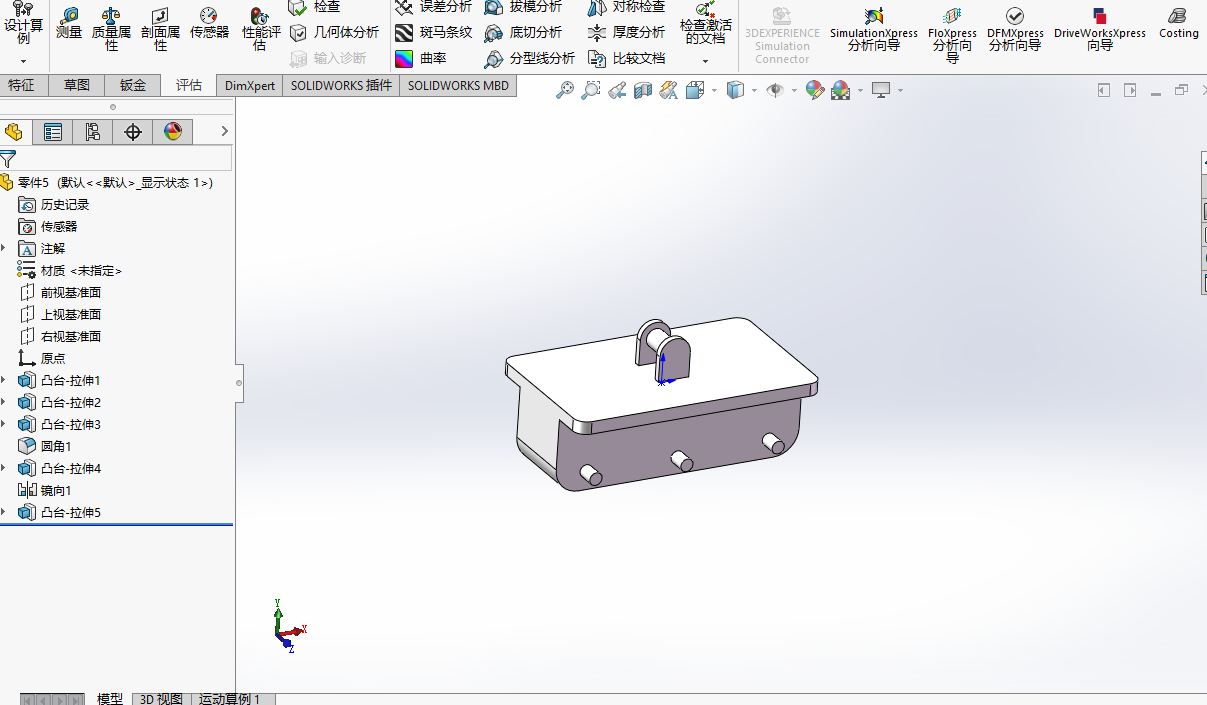This screenshot has height=705, width=1207.
Task: Select FeatureManager design tree tab
Action: pos(14,132)
